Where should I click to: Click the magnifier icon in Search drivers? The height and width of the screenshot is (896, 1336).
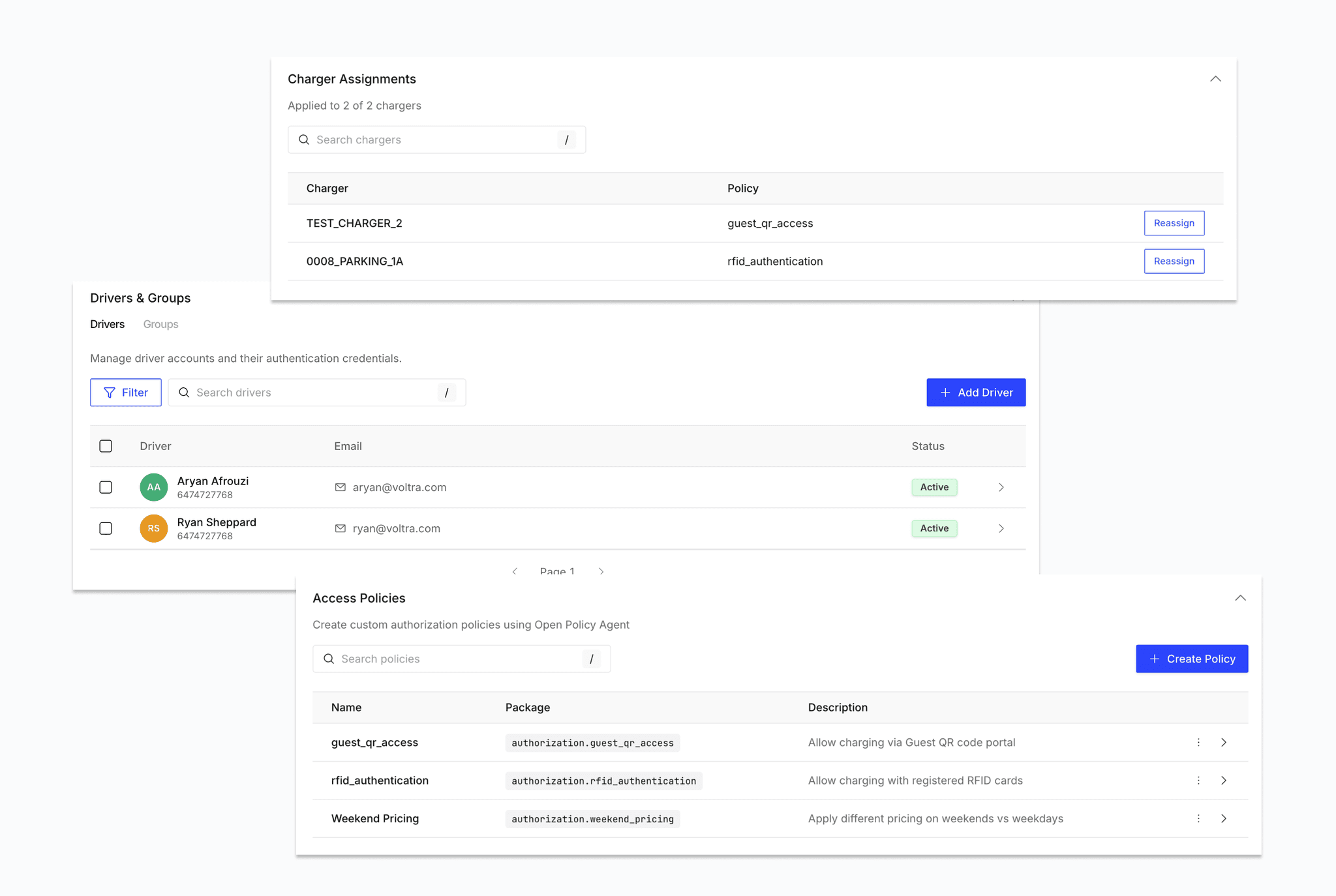(184, 393)
